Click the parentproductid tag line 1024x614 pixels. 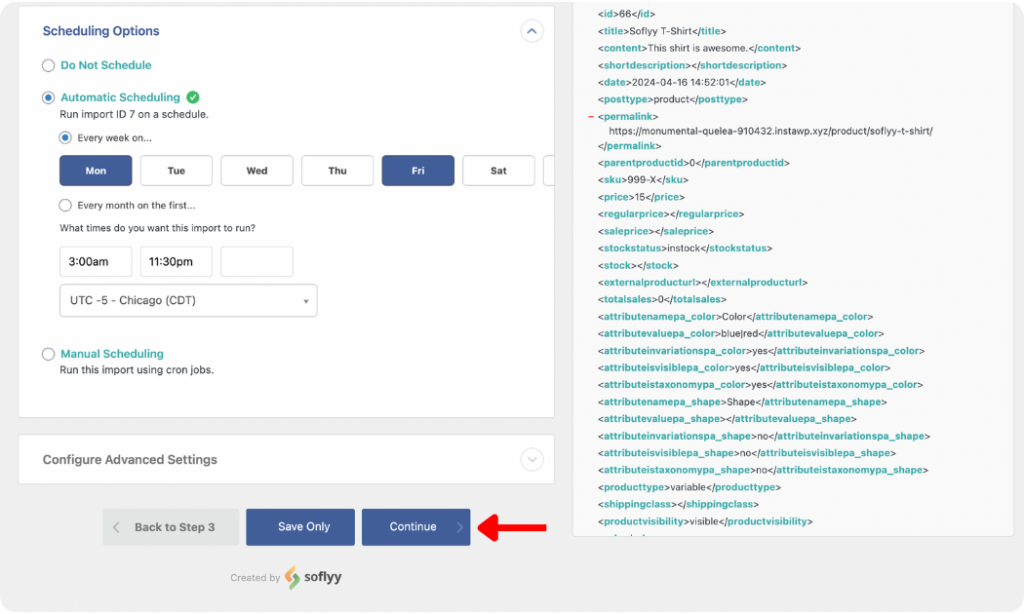(694, 163)
